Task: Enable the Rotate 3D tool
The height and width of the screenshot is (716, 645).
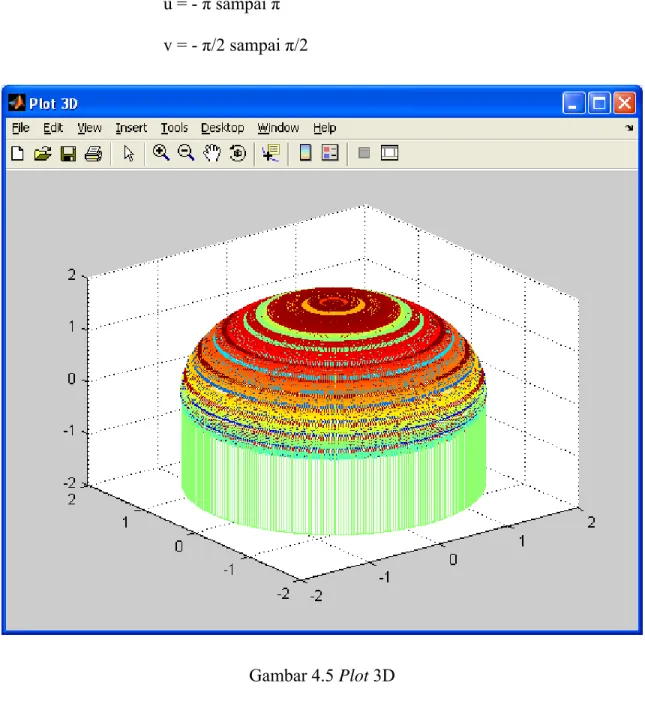Action: coord(237,153)
